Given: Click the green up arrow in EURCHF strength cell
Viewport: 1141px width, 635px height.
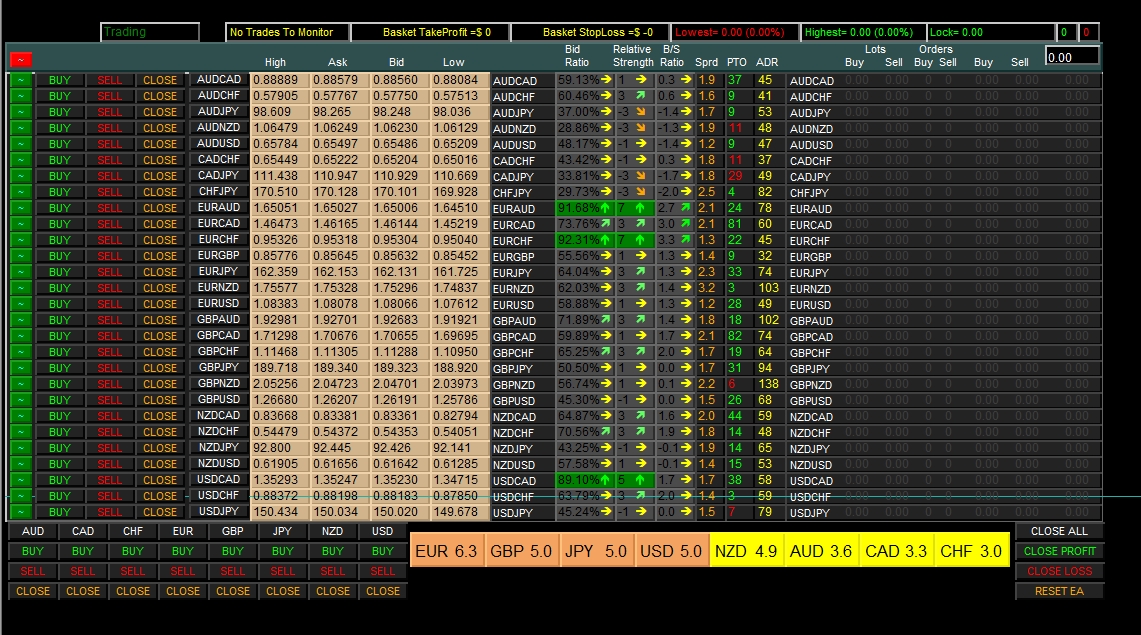Looking at the screenshot, I should click(x=640, y=240).
